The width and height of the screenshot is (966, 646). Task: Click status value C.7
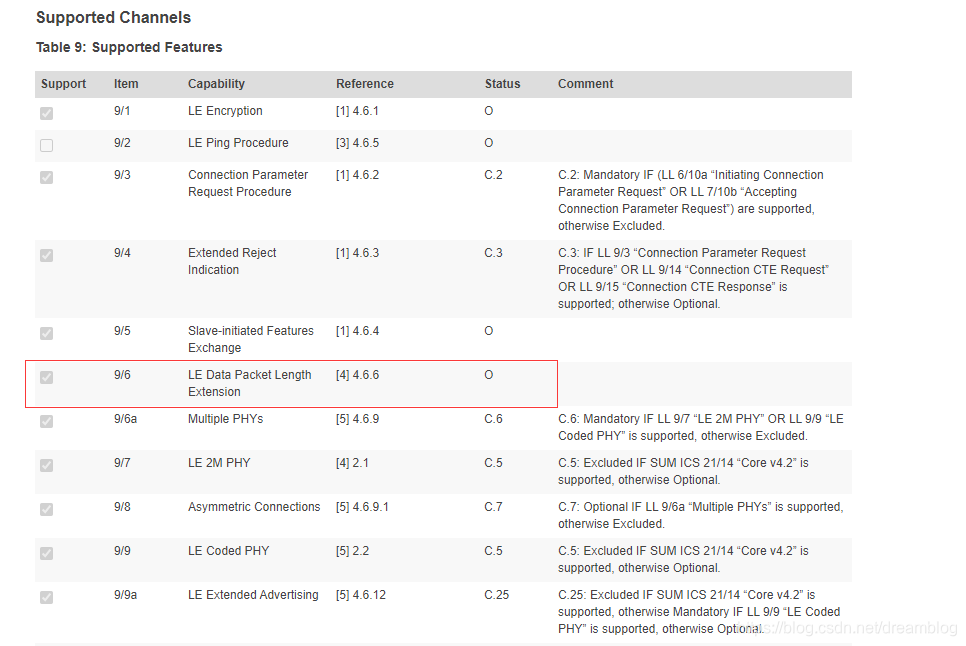click(493, 507)
